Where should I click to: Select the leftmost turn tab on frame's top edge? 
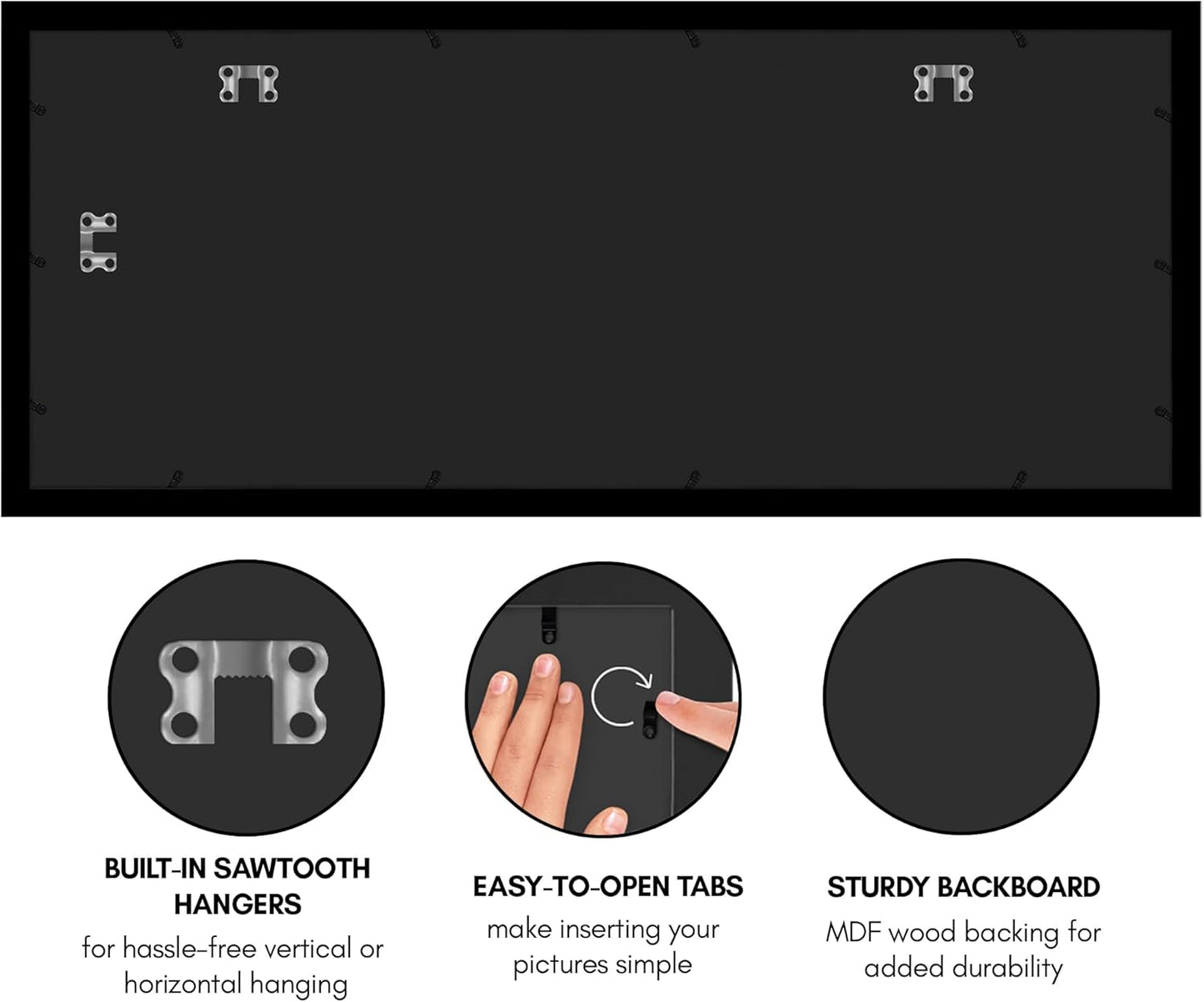coord(176,38)
